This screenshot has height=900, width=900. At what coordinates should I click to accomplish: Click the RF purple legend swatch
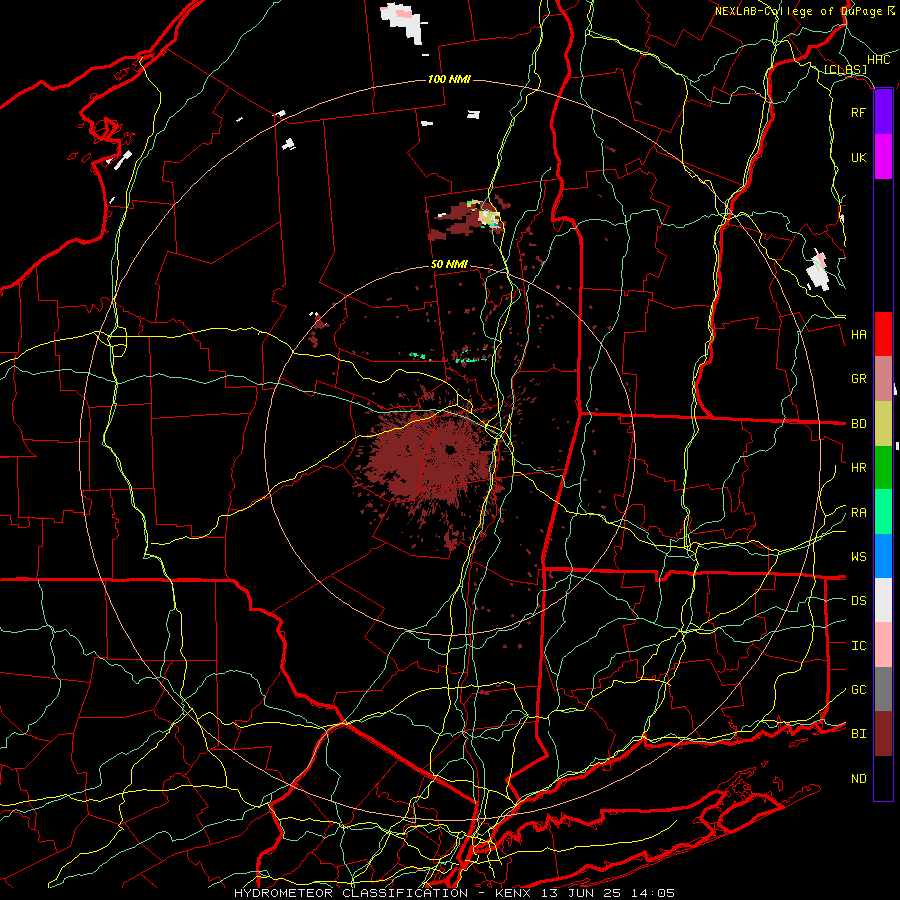[x=883, y=112]
